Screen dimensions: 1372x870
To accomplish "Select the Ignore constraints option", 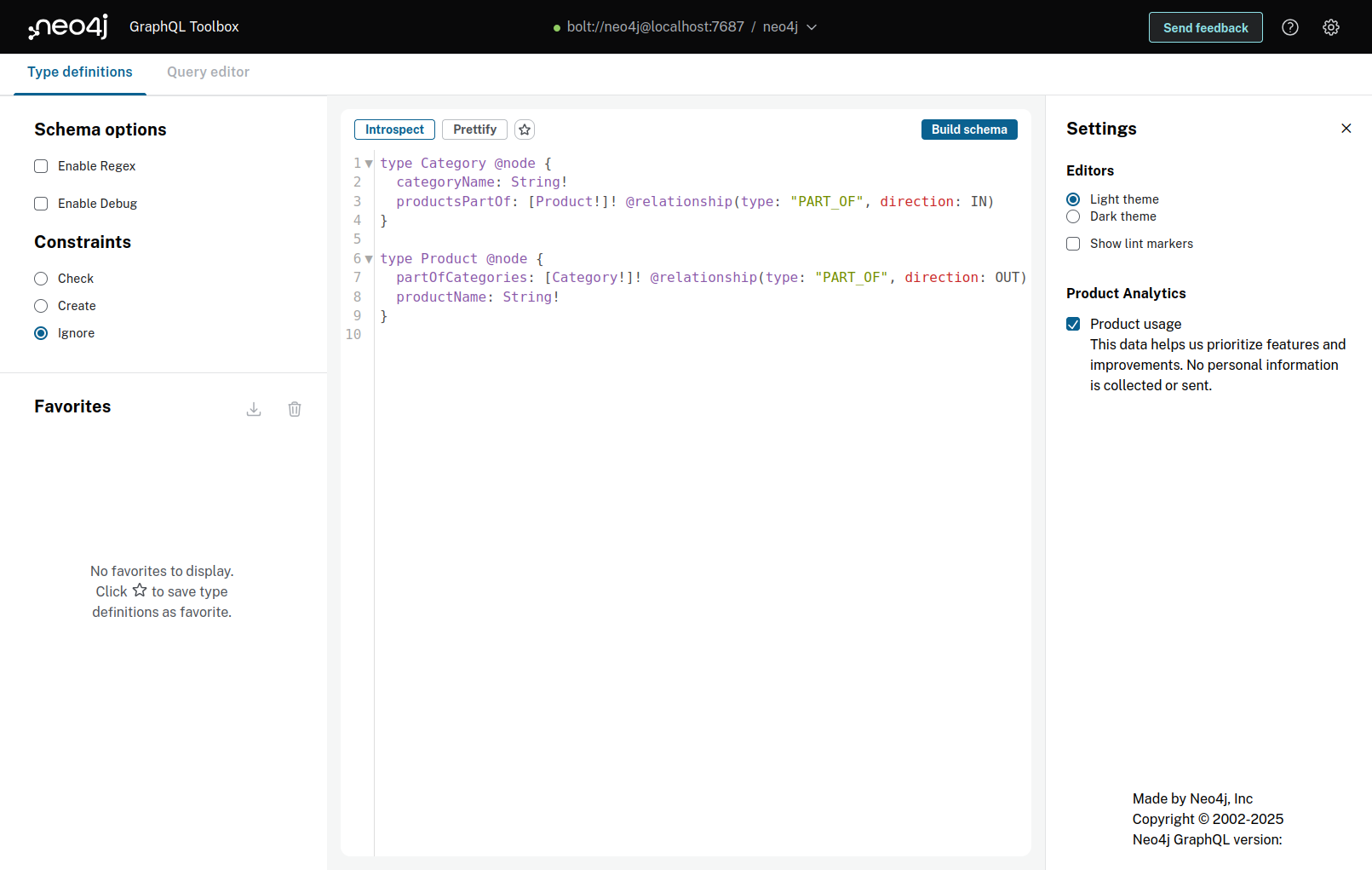I will 41,333.
